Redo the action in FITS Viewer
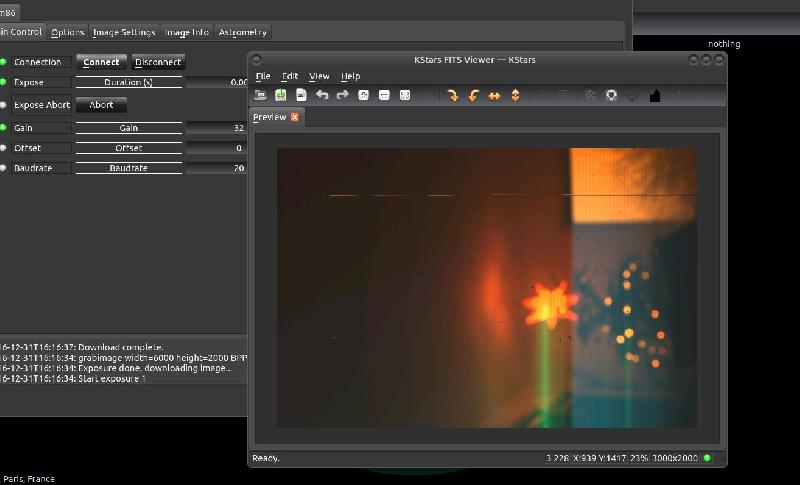 coord(342,95)
